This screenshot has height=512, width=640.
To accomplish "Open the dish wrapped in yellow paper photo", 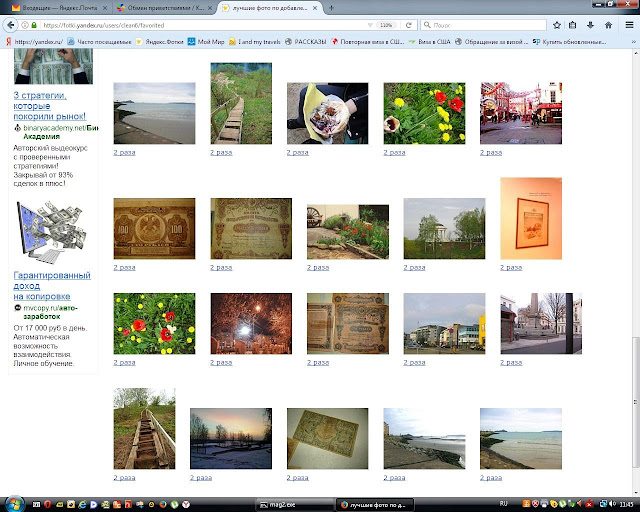I will (x=327, y=113).
